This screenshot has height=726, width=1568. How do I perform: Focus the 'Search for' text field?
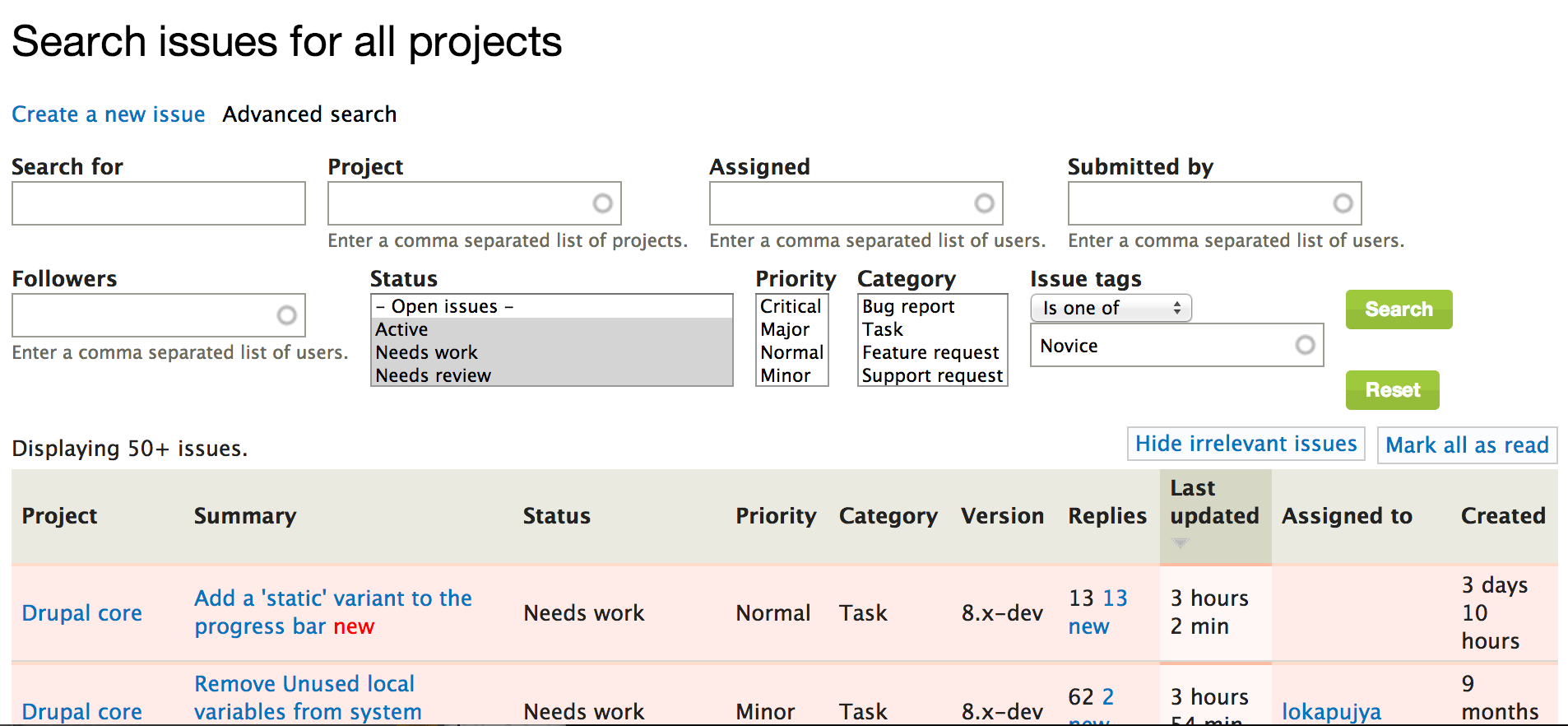tap(159, 203)
